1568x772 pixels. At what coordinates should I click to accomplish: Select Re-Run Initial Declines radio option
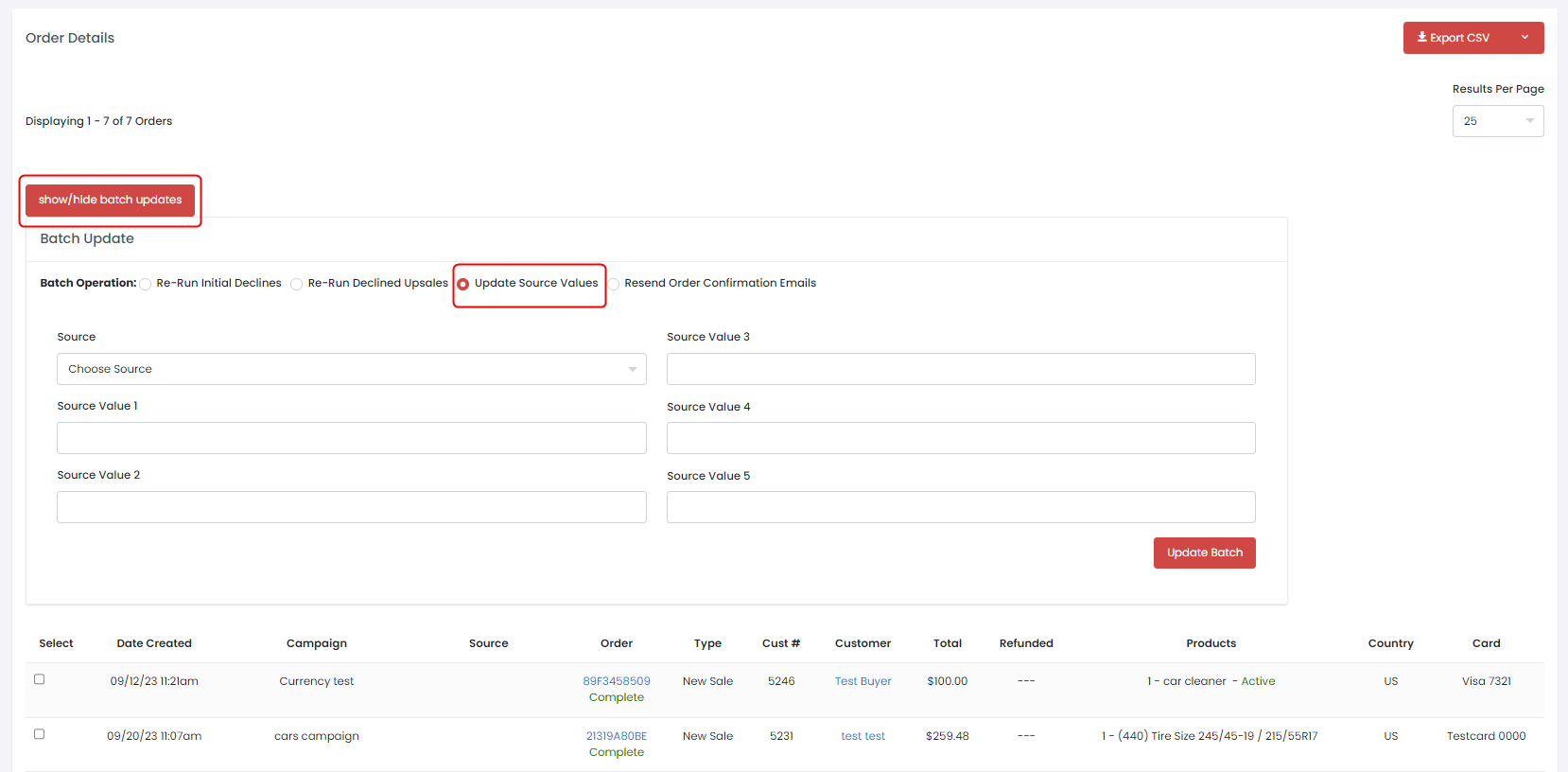point(146,284)
